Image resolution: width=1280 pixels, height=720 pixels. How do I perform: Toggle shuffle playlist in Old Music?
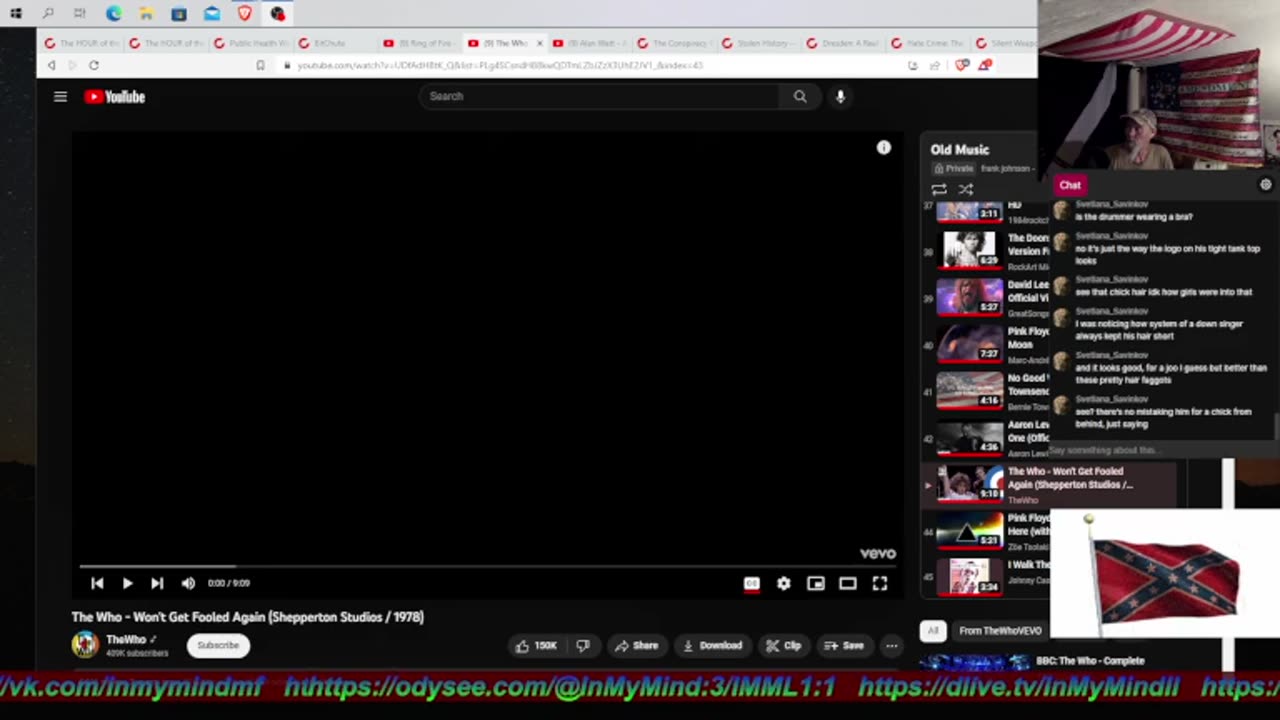coord(966,189)
